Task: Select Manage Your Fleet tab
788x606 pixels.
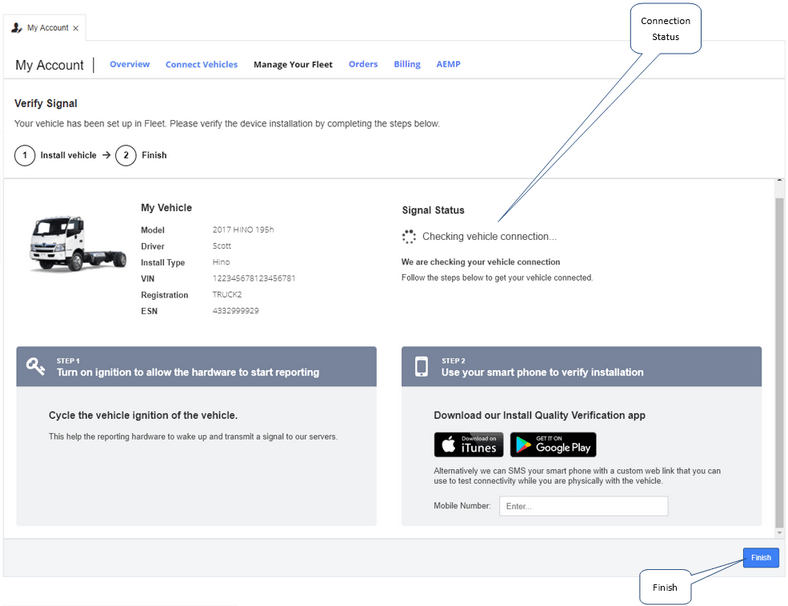Action: point(293,64)
